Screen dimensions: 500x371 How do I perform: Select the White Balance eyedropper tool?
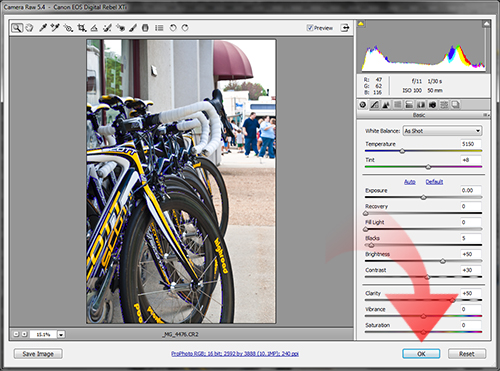(43, 28)
